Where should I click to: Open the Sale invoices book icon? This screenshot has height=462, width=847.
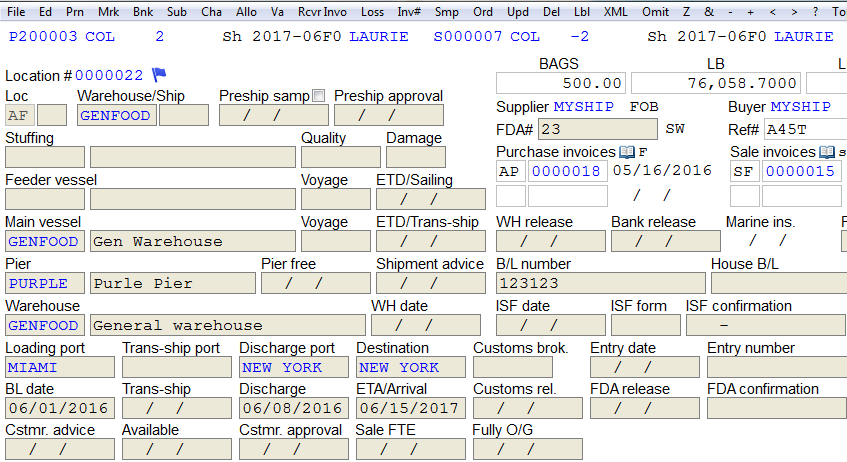826,152
